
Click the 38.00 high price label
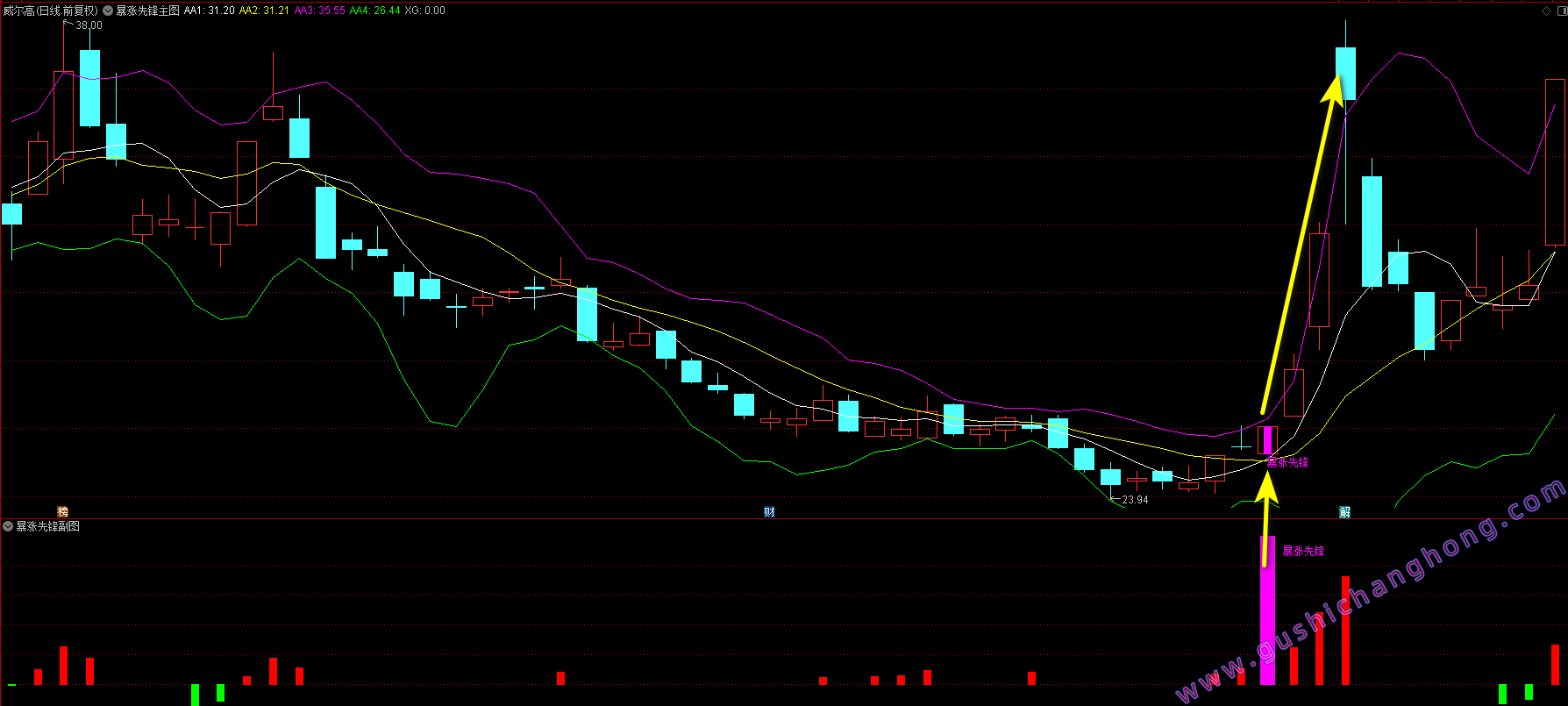tap(89, 25)
